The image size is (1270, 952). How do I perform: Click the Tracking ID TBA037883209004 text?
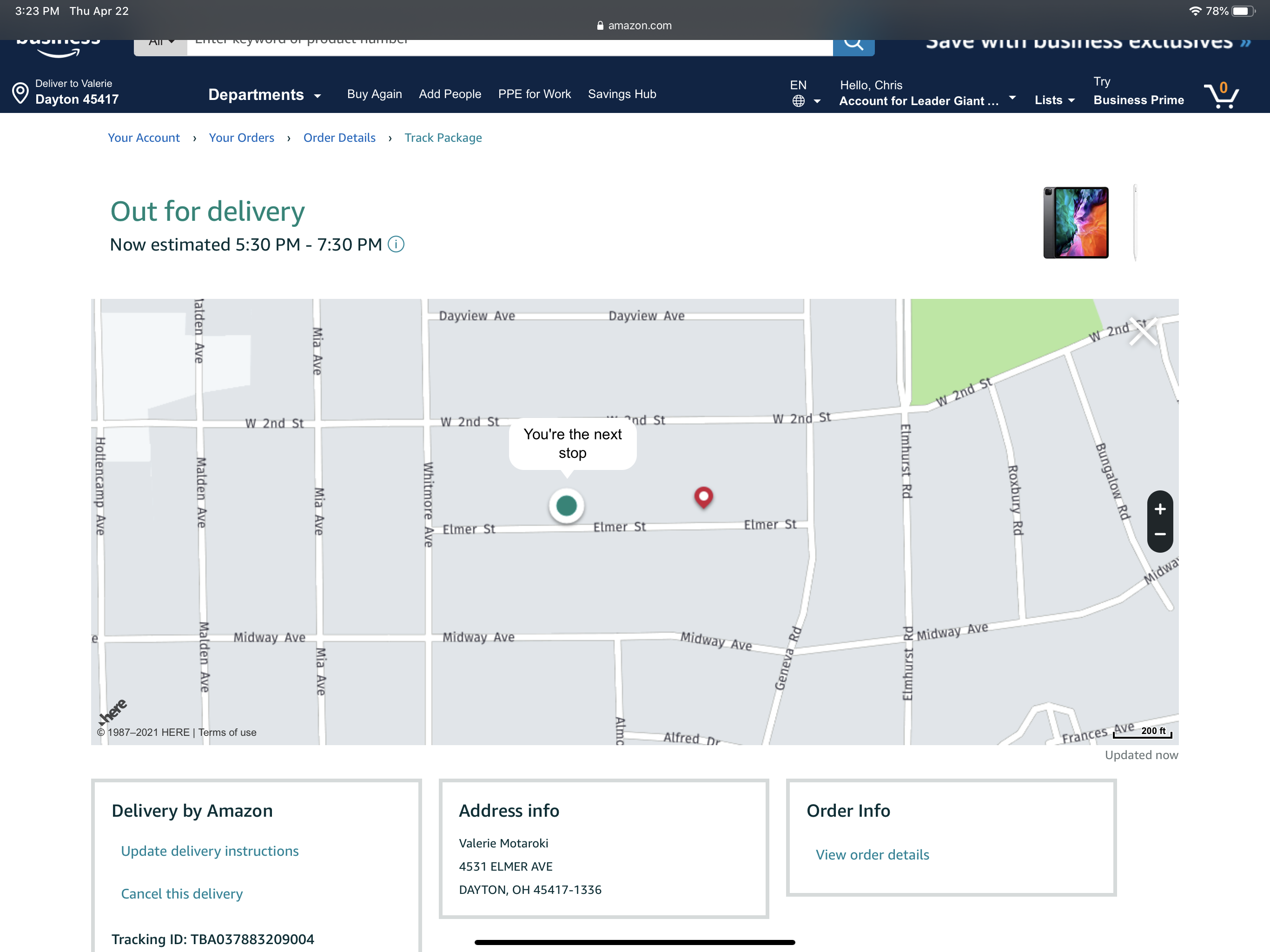click(x=212, y=939)
